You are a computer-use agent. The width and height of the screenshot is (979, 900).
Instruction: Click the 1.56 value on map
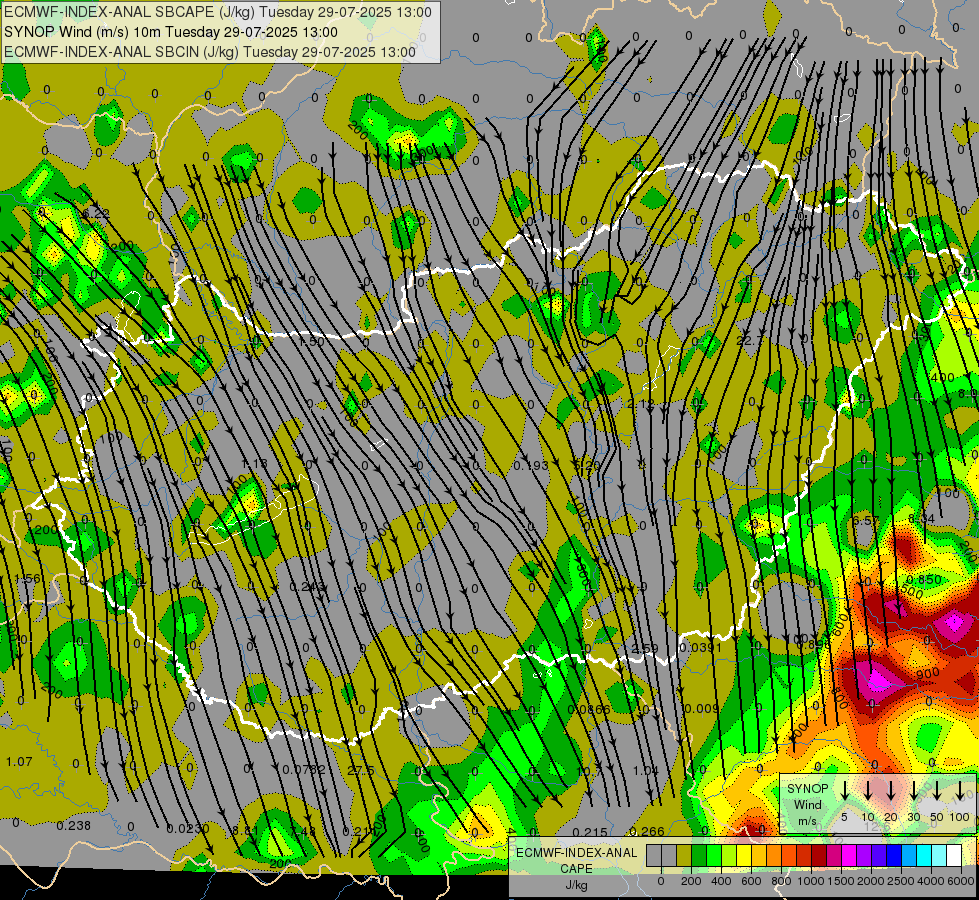tap(27, 578)
